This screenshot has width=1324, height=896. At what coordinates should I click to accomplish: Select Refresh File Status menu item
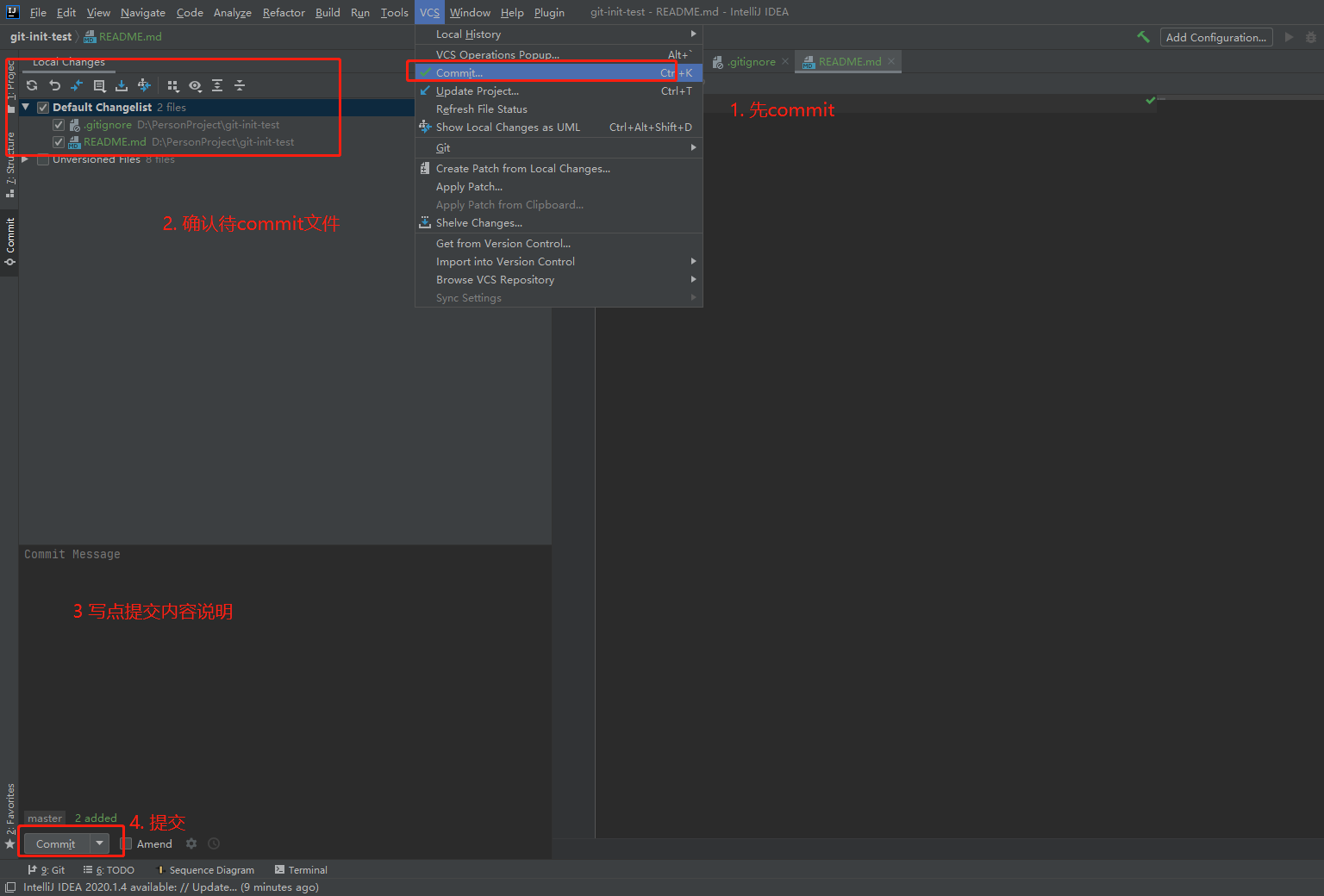pos(559,109)
